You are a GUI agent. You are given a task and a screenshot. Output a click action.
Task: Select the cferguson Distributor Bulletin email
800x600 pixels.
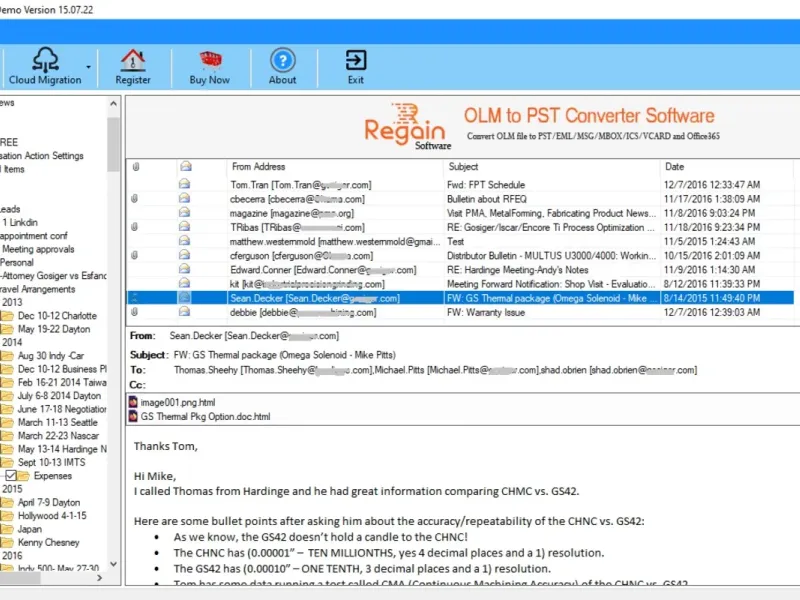coord(460,255)
